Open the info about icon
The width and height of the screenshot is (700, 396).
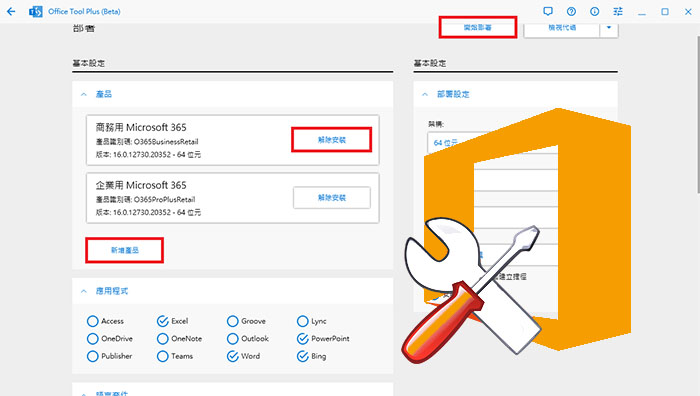coord(594,12)
